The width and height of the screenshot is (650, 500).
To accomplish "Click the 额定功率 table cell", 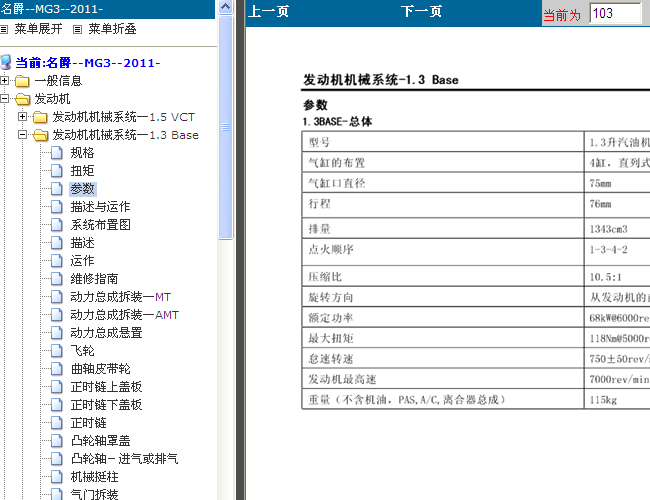I will [443, 318].
